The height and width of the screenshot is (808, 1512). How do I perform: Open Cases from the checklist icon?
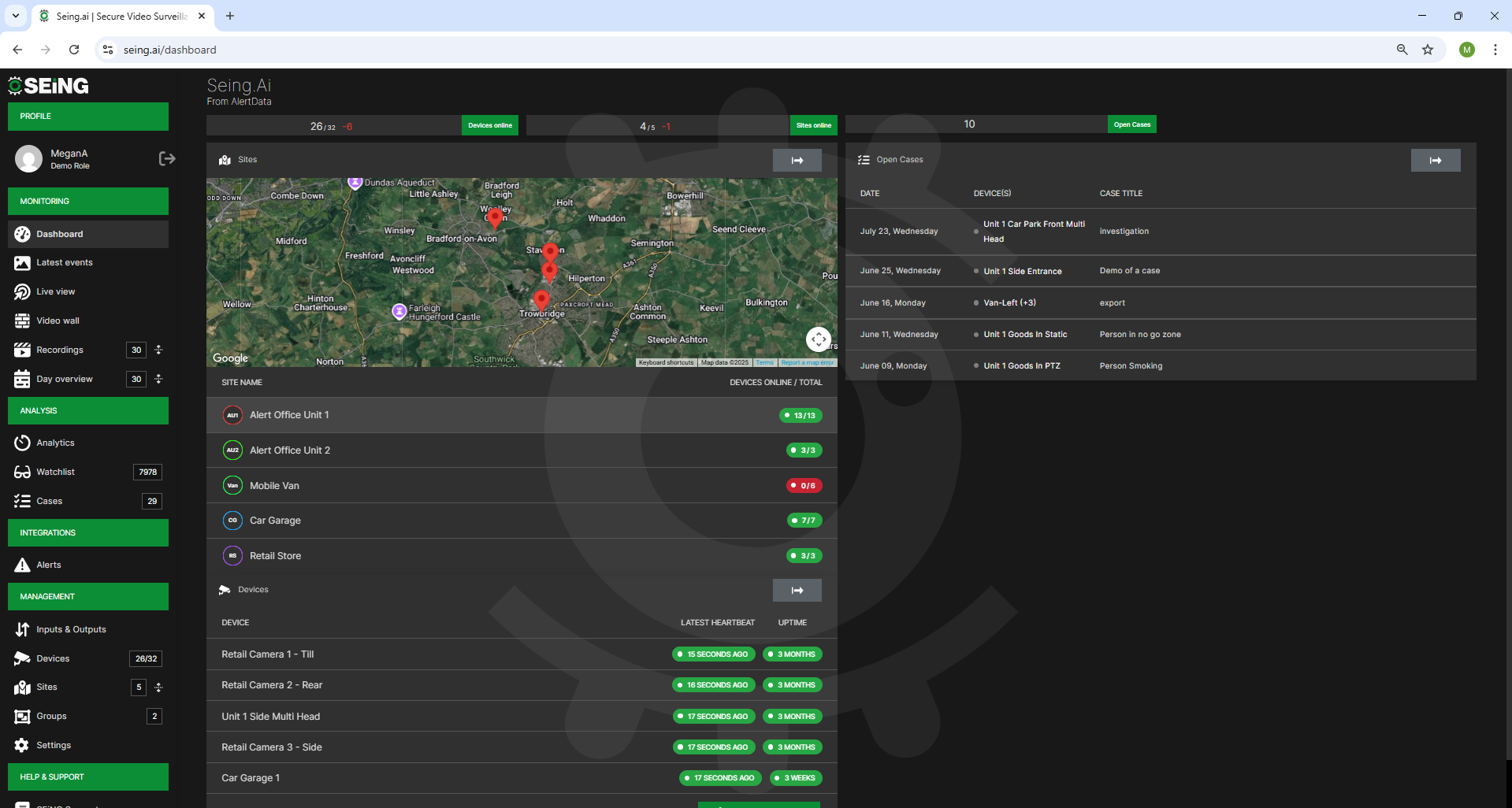24,501
